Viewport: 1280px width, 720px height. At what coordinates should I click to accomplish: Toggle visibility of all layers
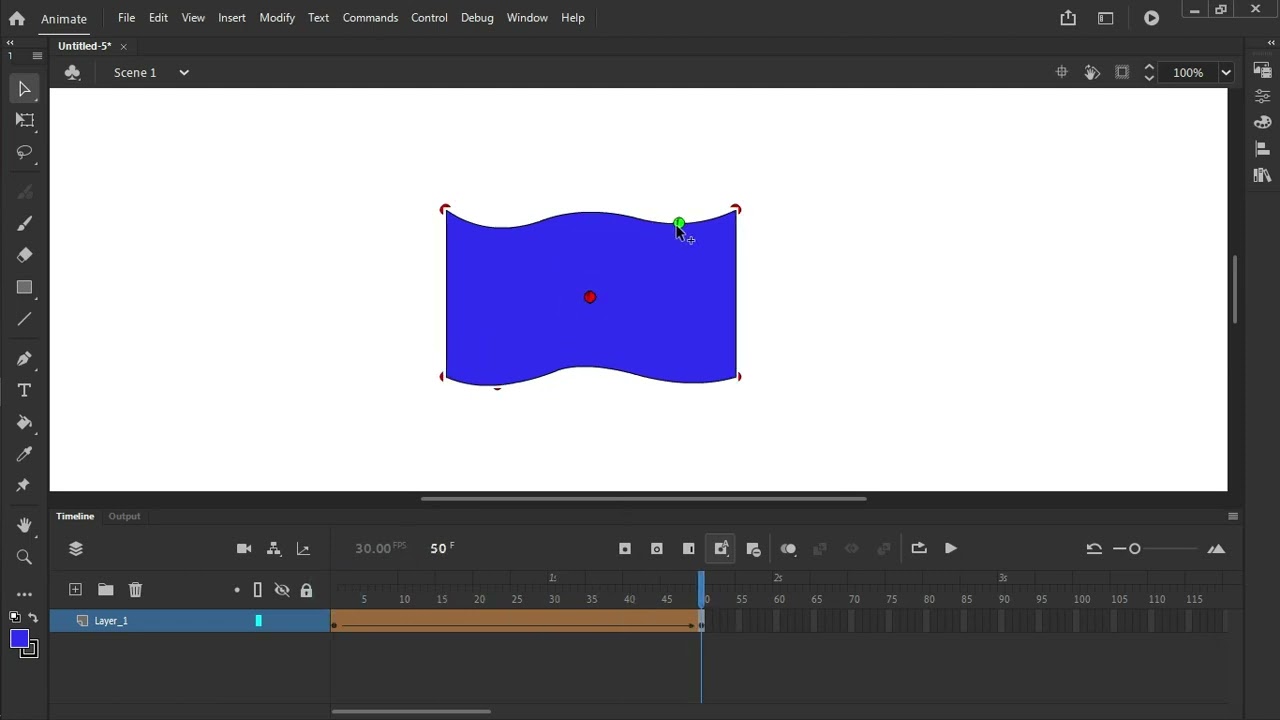coord(282,590)
